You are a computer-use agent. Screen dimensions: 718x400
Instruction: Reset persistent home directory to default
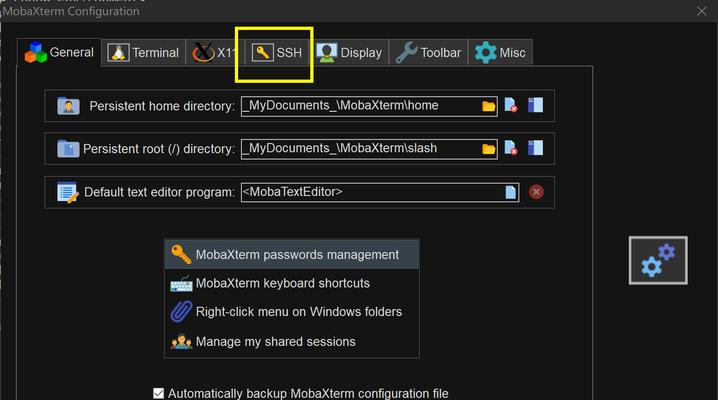(x=511, y=105)
